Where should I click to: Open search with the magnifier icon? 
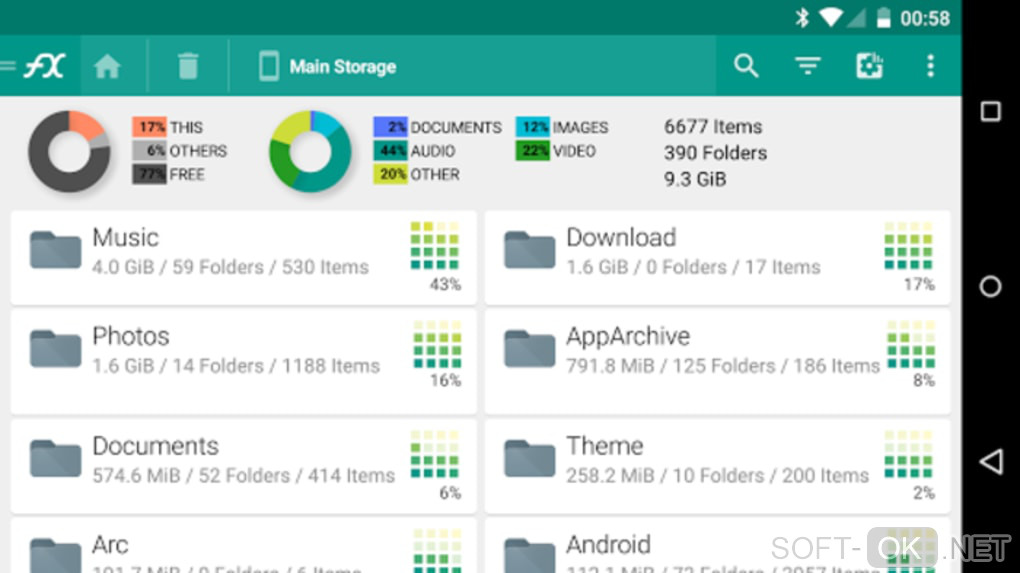click(x=746, y=66)
